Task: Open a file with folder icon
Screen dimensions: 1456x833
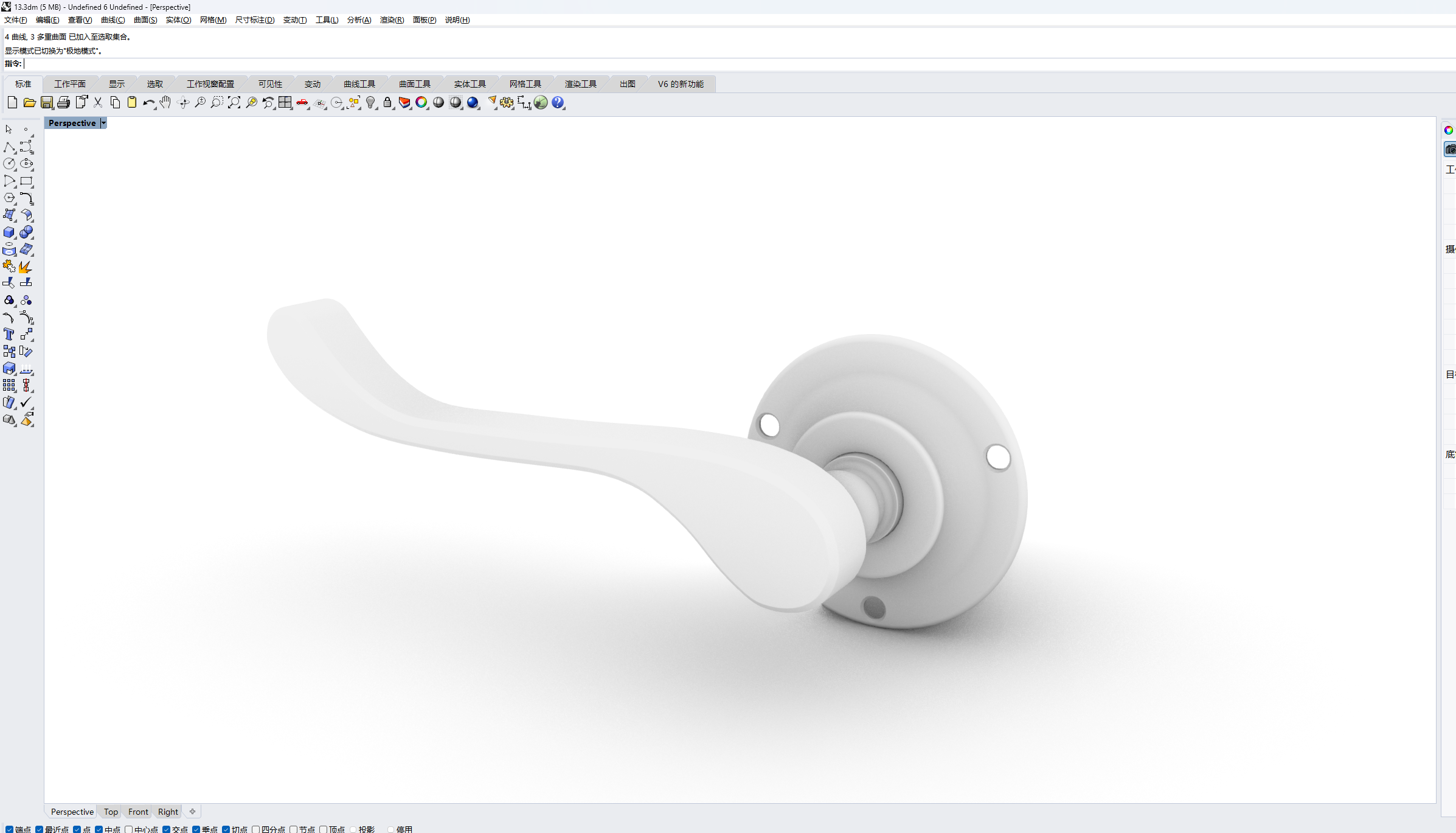Action: (29, 102)
